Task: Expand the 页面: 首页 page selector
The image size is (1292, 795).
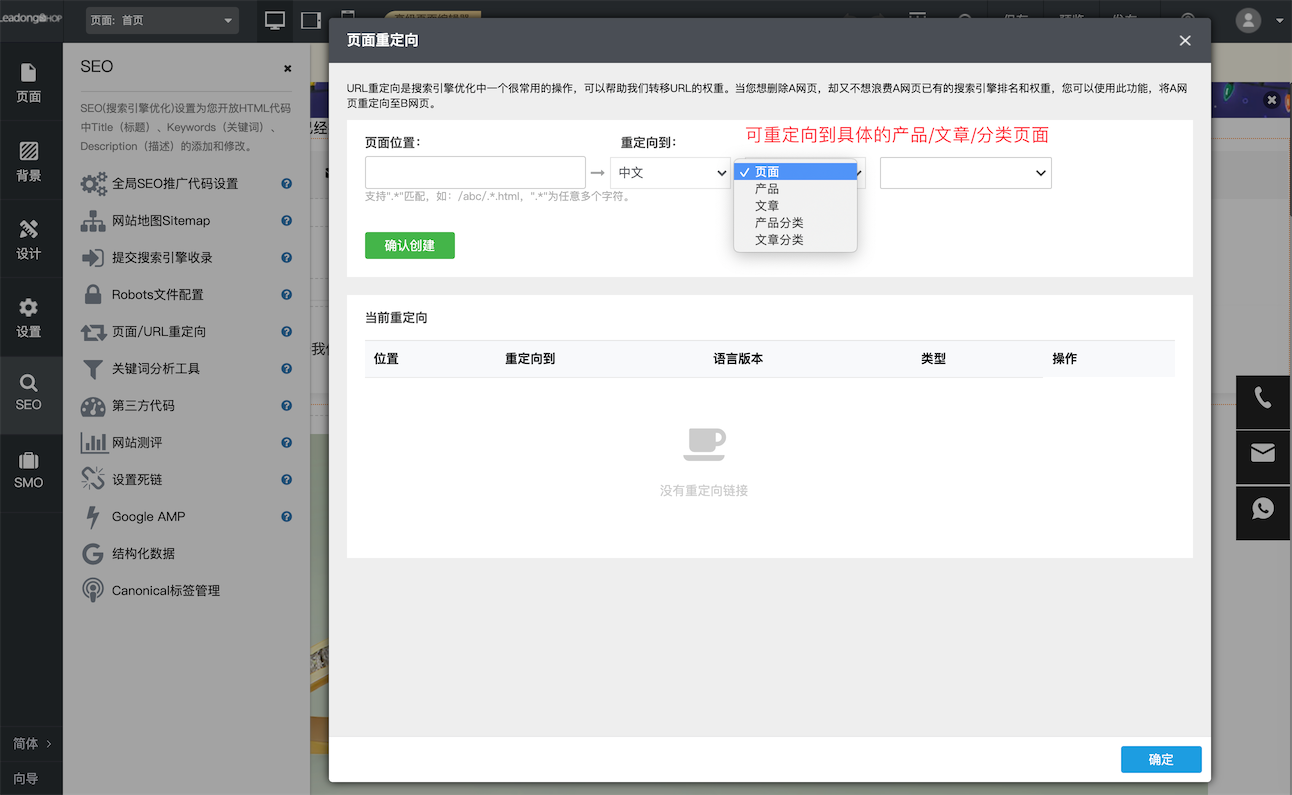Action: [161, 19]
